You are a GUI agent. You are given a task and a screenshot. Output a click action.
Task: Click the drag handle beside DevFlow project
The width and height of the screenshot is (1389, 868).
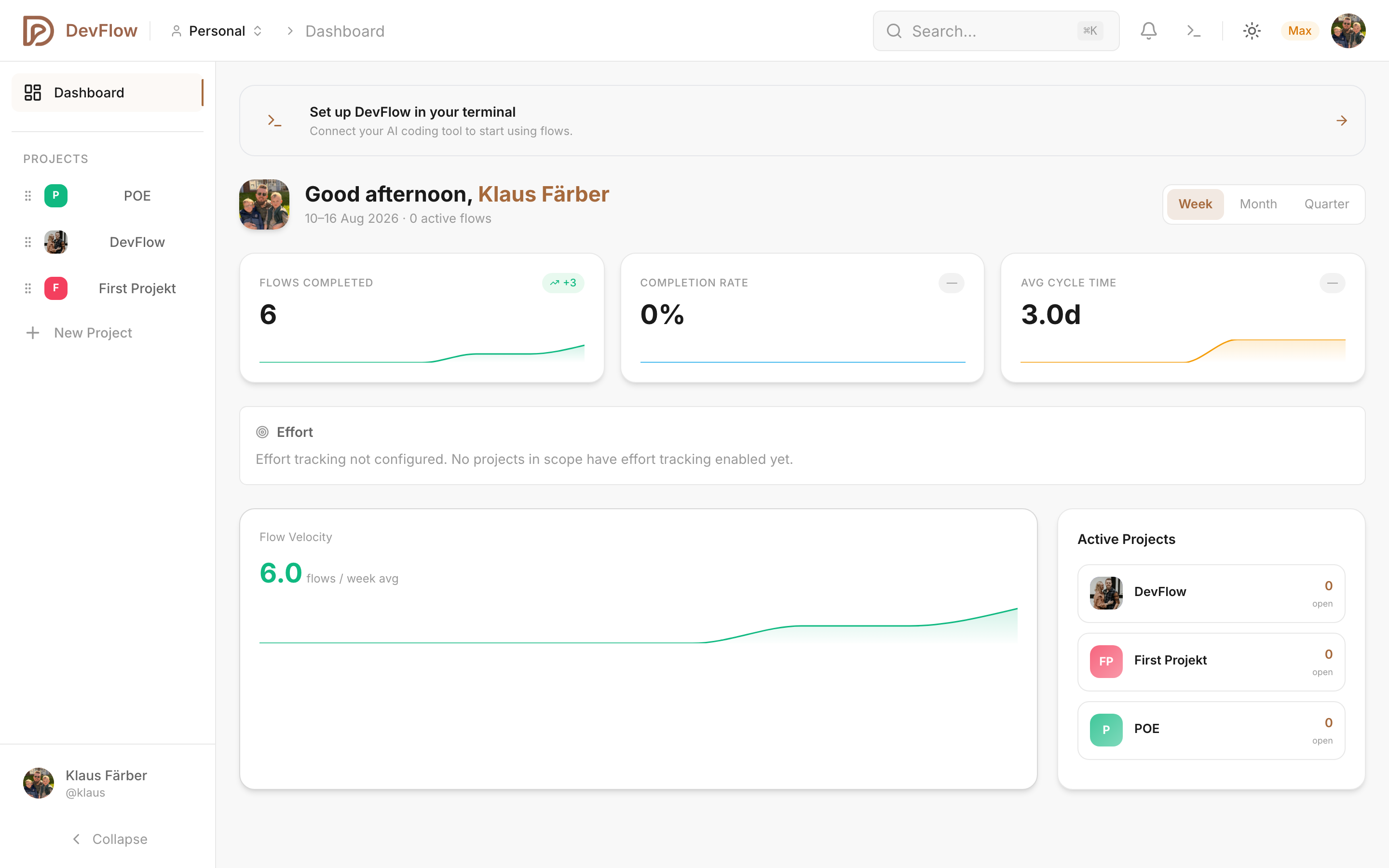click(x=27, y=242)
